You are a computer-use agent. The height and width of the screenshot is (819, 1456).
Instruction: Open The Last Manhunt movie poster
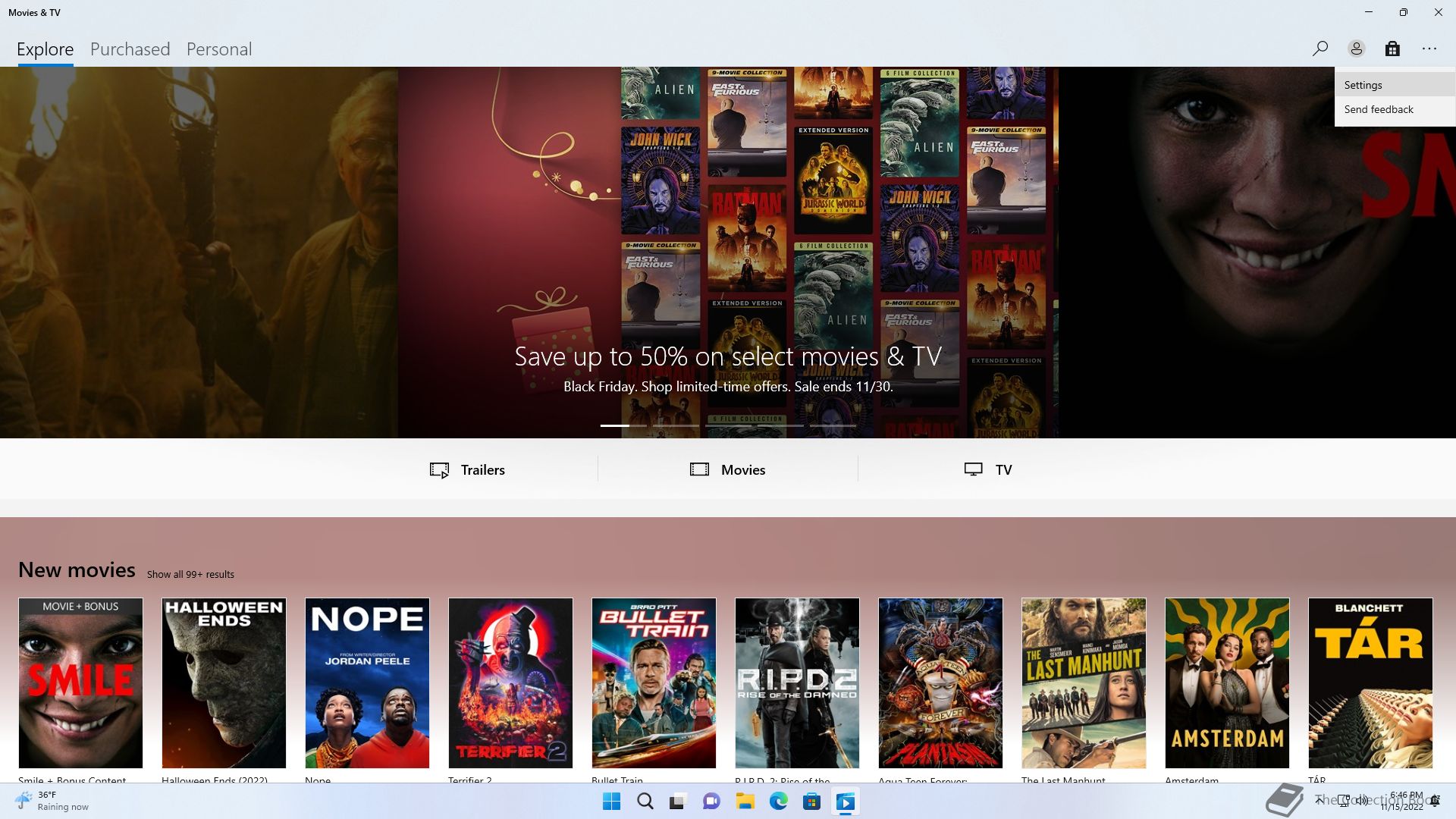[x=1084, y=682]
